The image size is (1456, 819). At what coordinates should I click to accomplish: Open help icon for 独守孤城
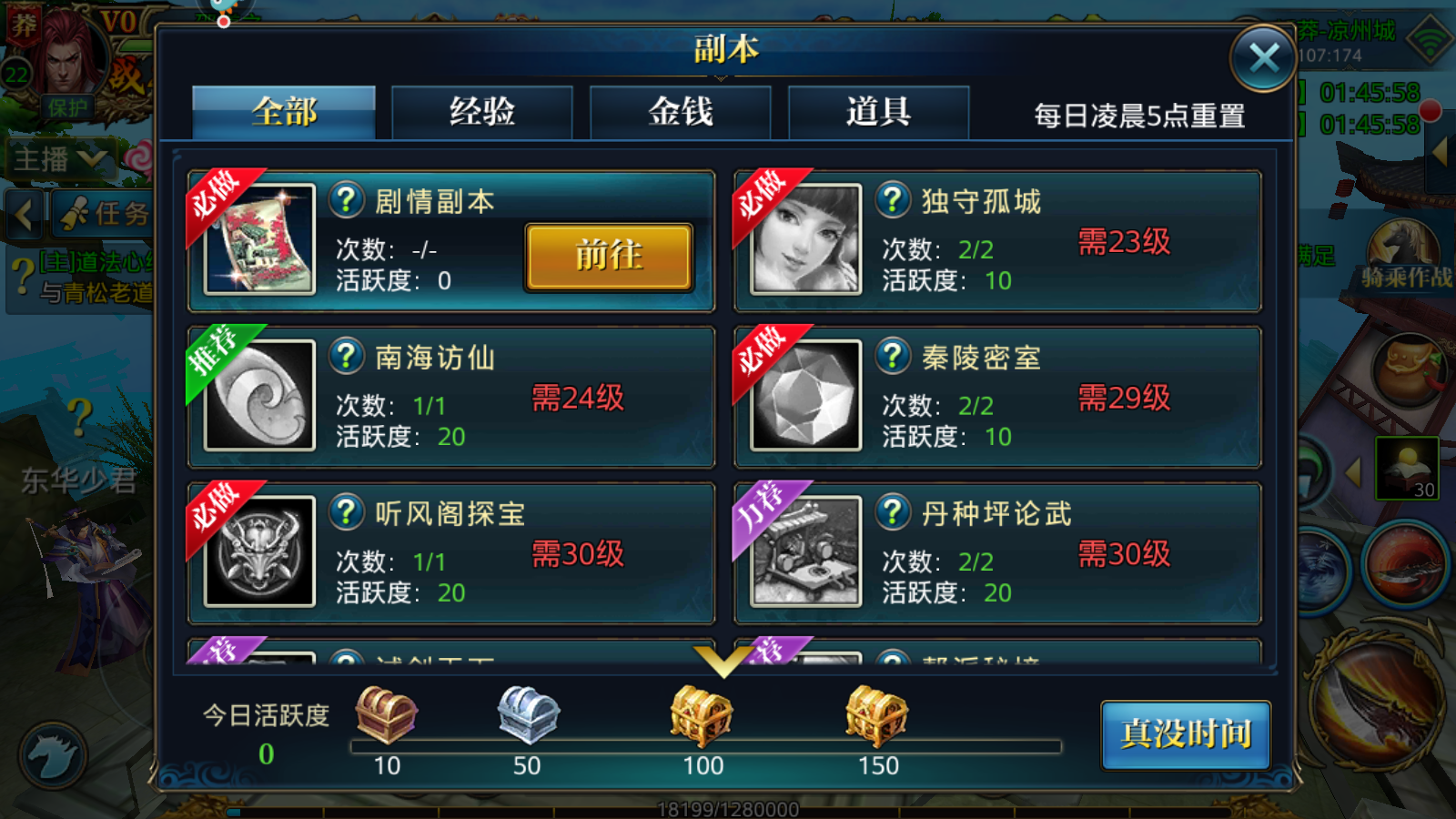893,199
